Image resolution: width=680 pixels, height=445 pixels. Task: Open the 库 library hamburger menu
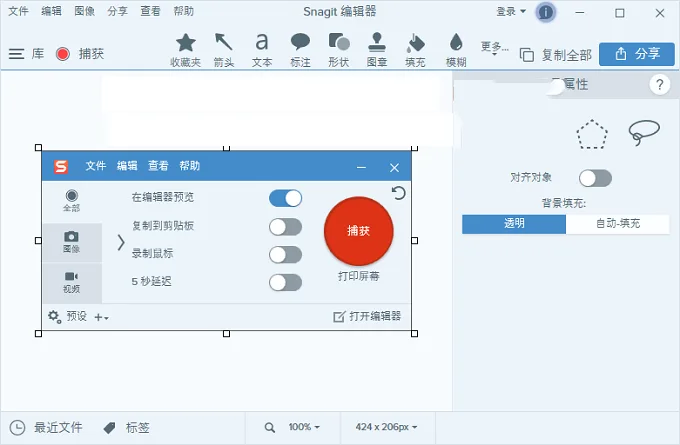[16, 54]
